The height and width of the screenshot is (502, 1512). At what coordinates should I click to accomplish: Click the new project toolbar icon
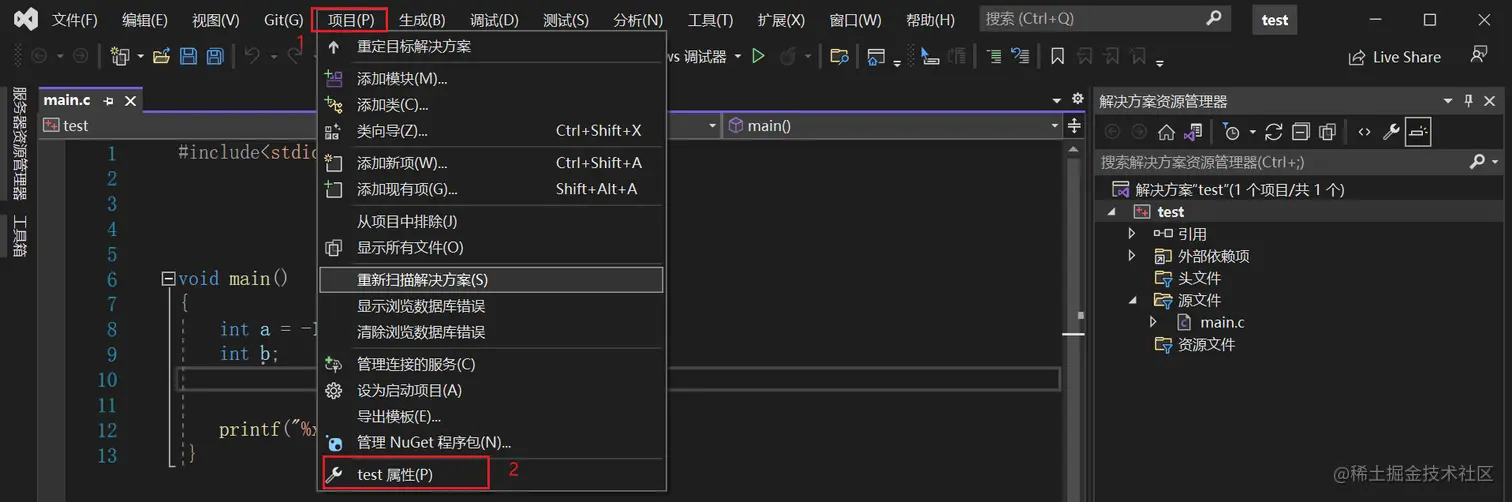point(120,57)
